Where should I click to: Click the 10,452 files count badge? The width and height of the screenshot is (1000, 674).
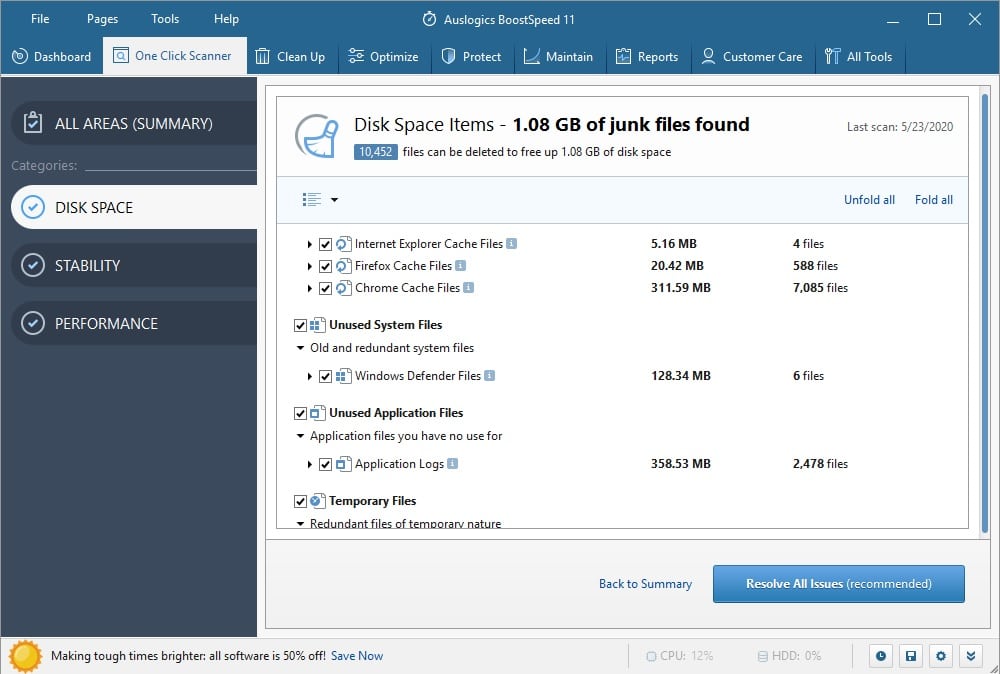(376, 152)
